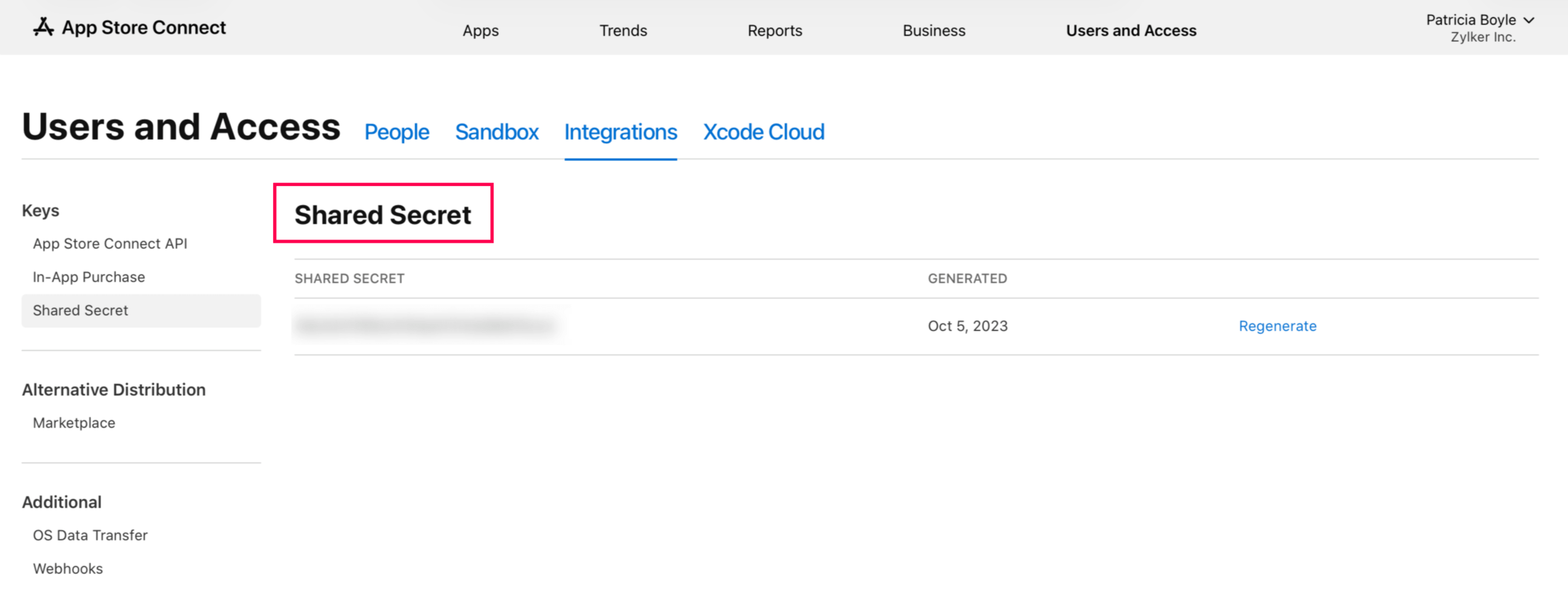Open App Store Connect API keys
The height and width of the screenshot is (614, 1568).
110,243
